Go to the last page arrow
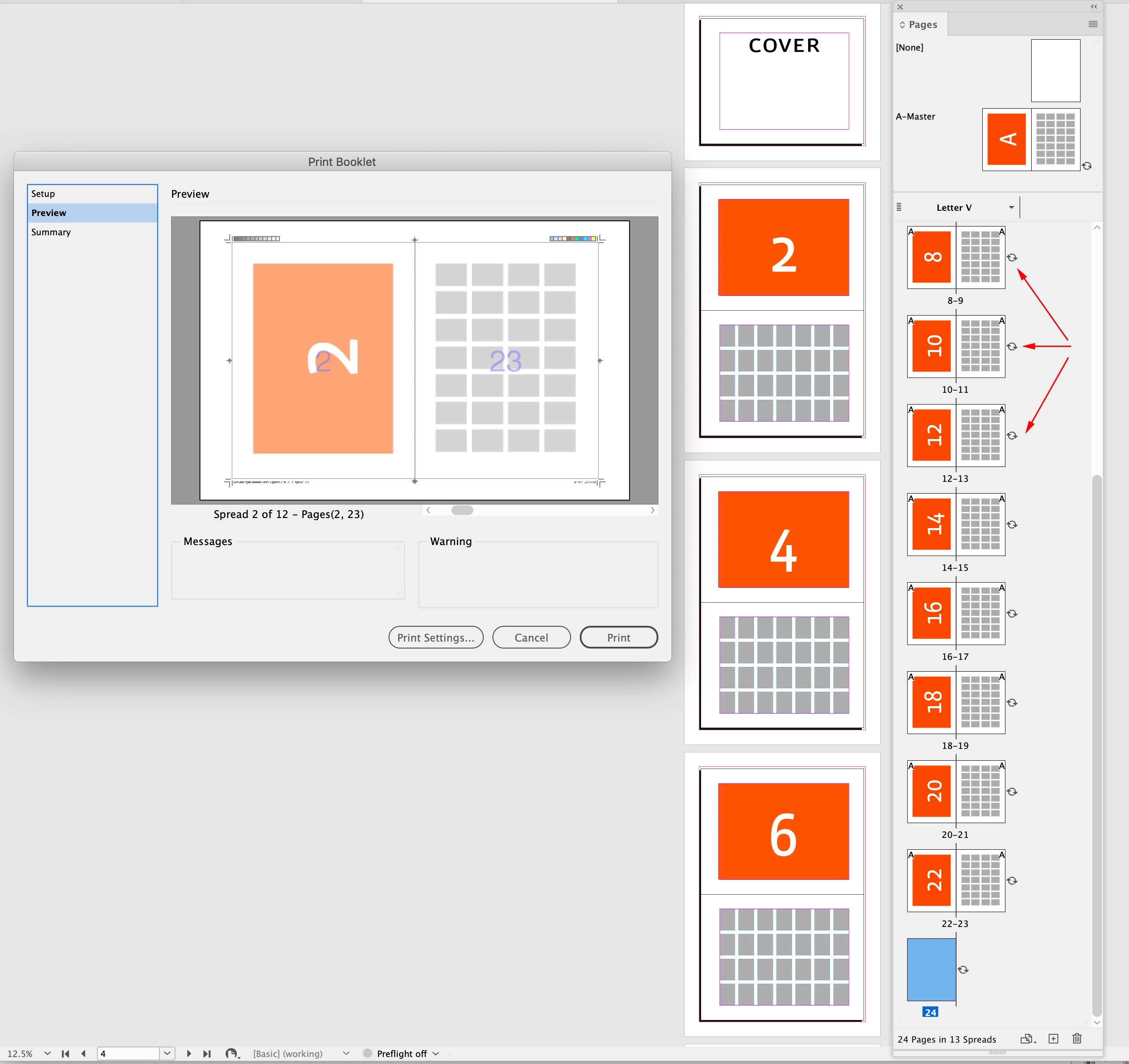The image size is (1129, 1064). coord(207,1053)
